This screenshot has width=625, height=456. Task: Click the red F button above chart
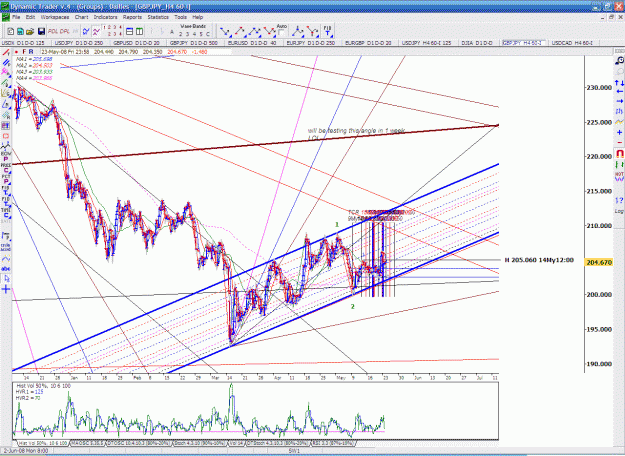tap(24, 52)
